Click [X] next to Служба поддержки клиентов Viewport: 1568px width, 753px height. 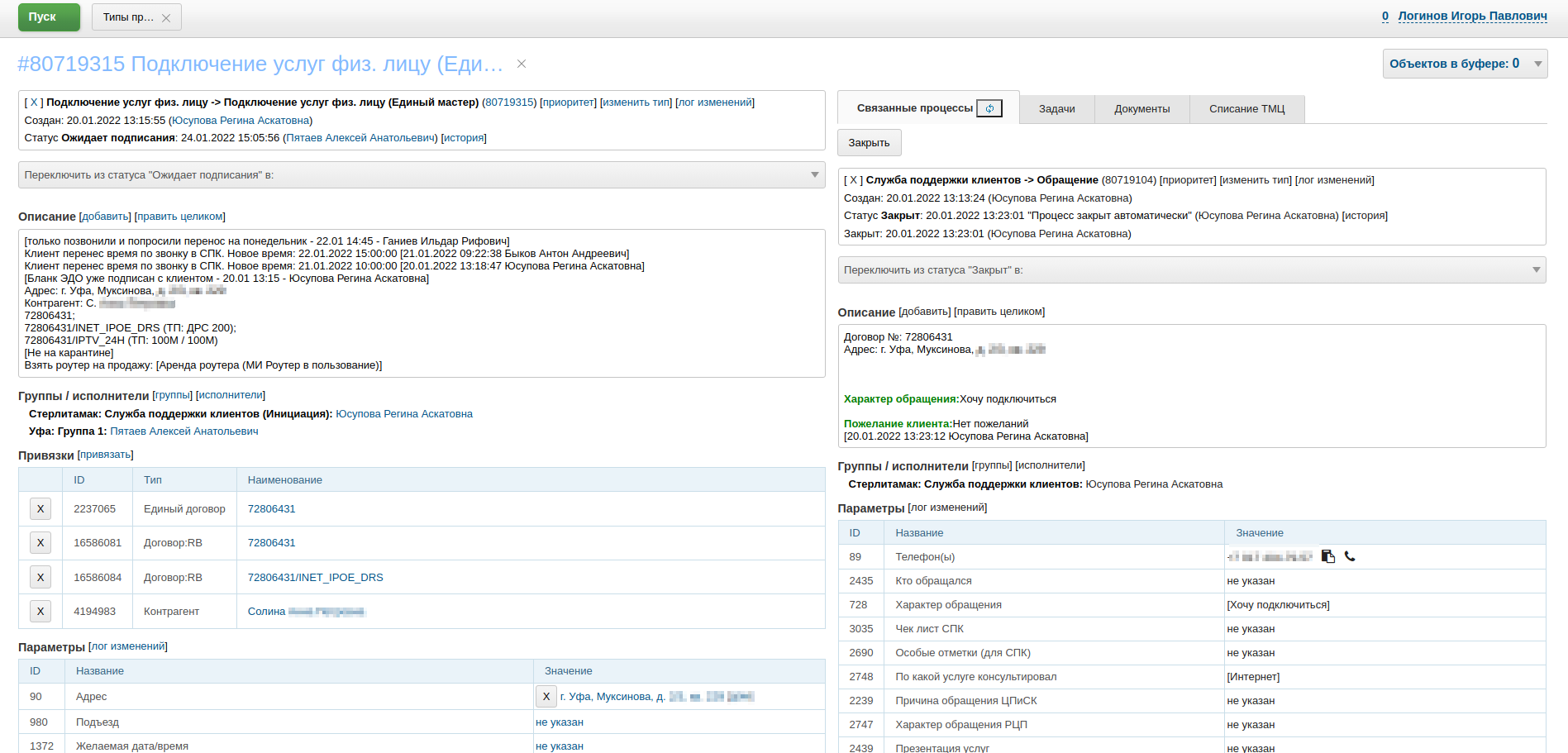[853, 180]
